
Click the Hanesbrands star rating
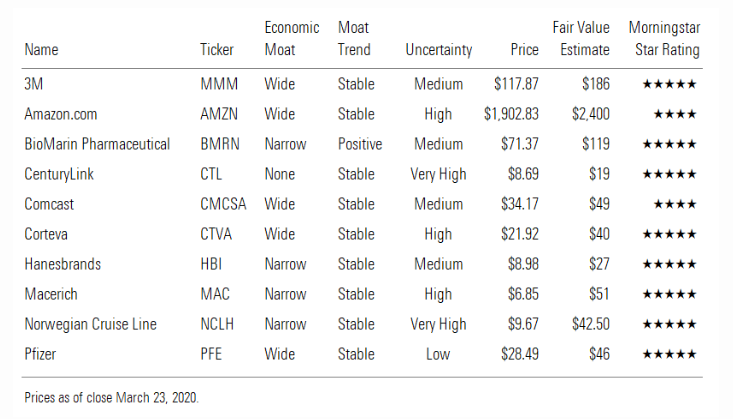coord(671,265)
